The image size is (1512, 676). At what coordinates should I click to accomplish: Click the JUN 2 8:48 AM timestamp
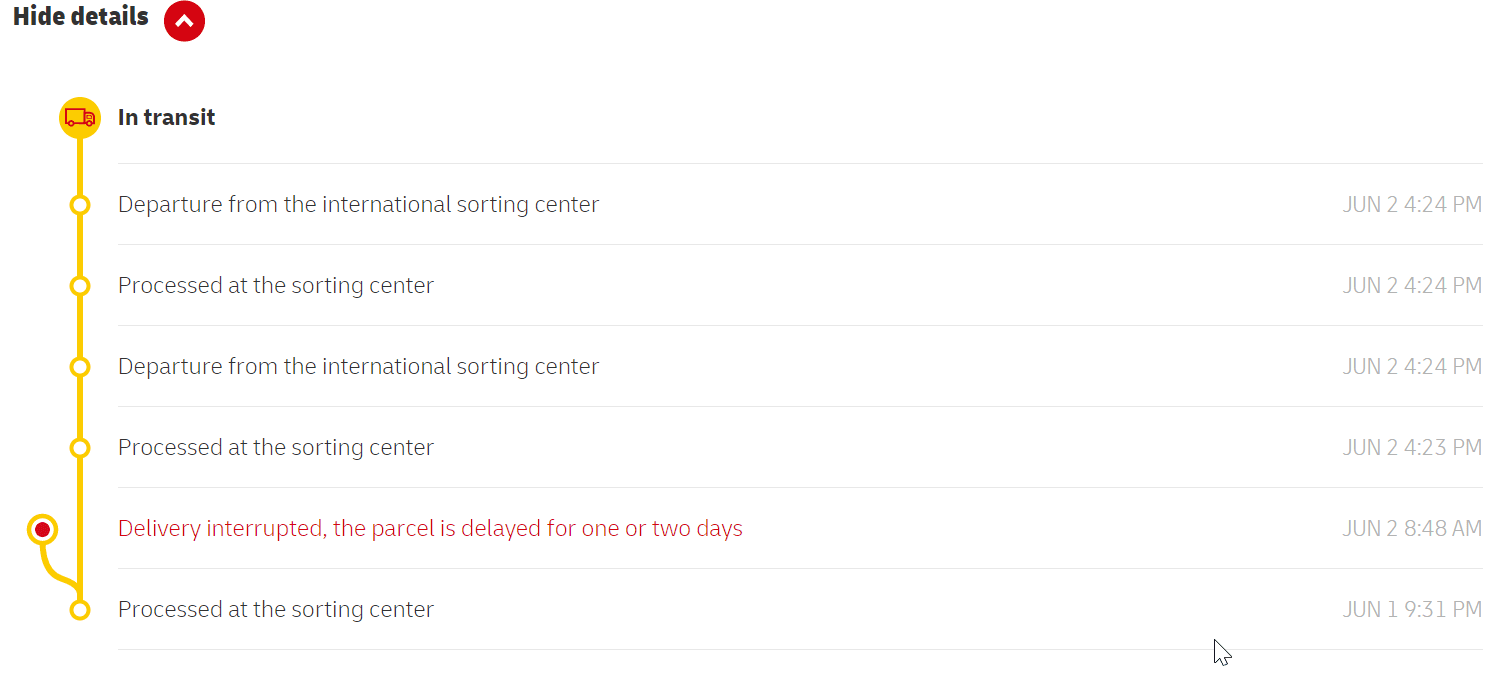(1411, 528)
